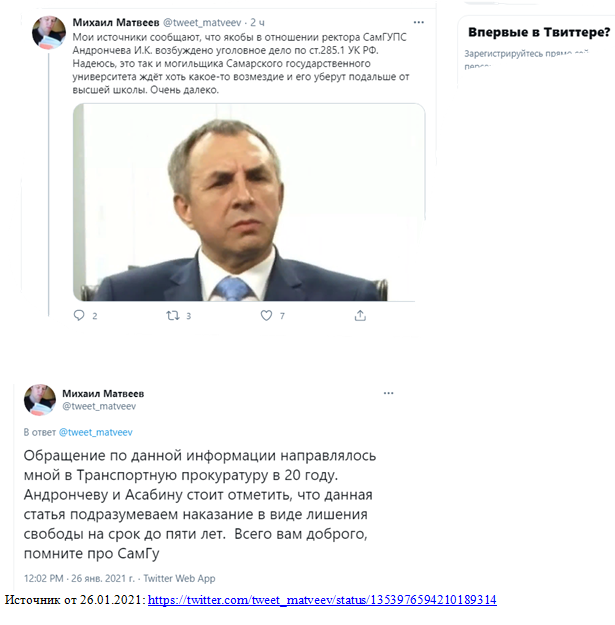Click the 'Впервые в Твиттере?' heading

coord(539,32)
